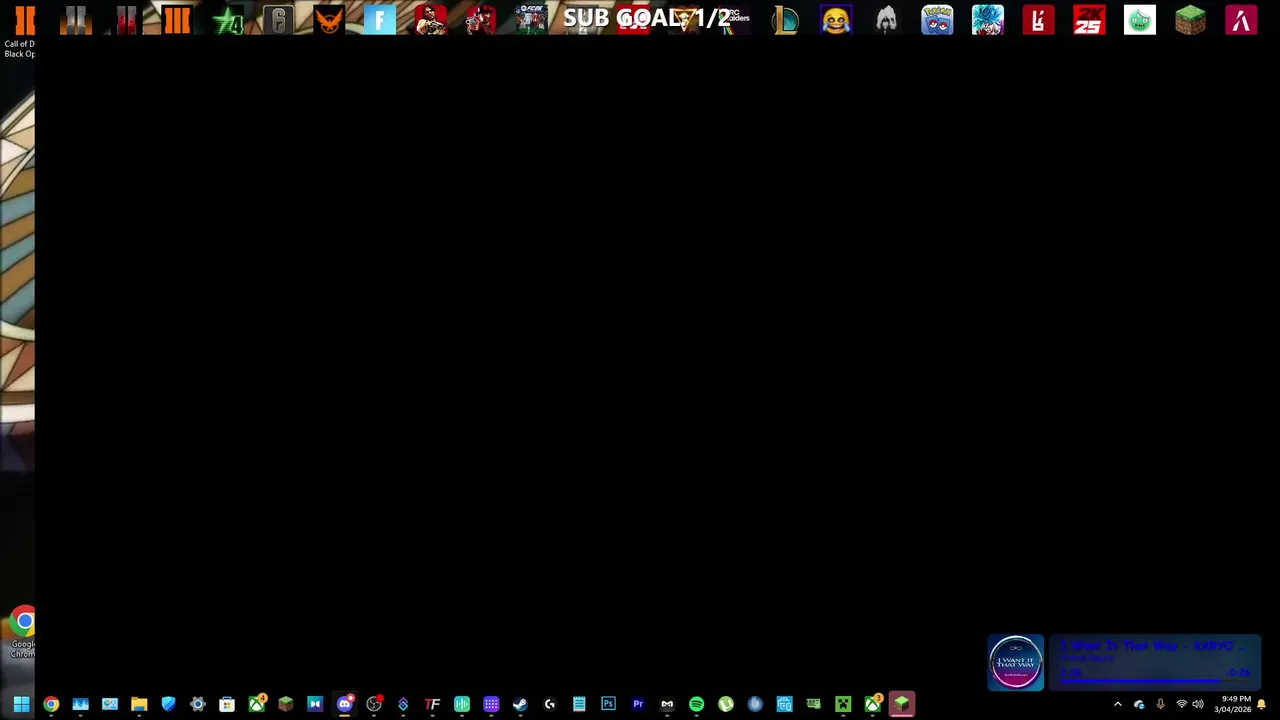Screen dimensions: 1280x720
Task: Open the Pokémon desktop shortcut
Action: (937, 20)
